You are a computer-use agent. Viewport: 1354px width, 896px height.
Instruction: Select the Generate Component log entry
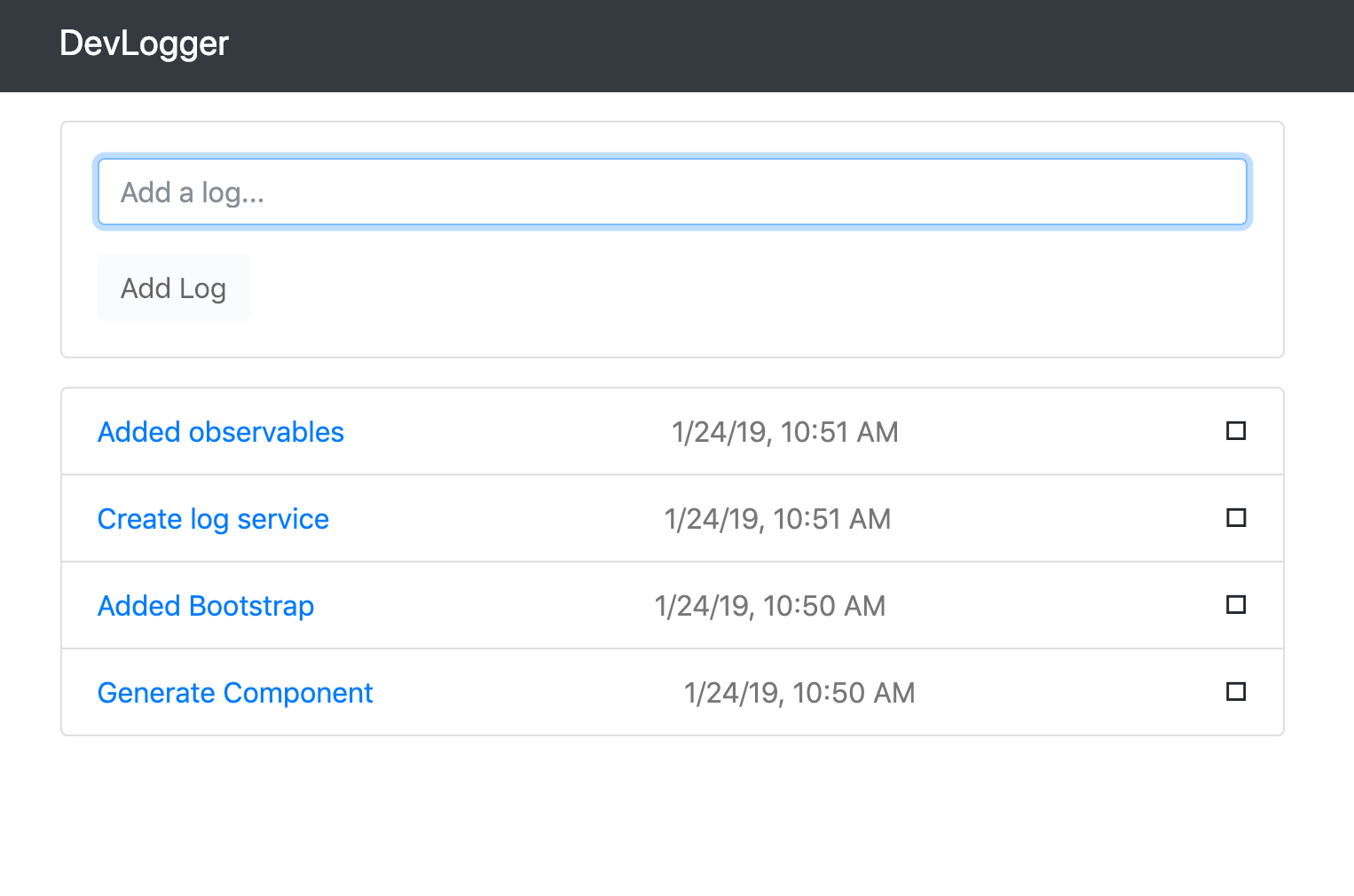pos(235,693)
